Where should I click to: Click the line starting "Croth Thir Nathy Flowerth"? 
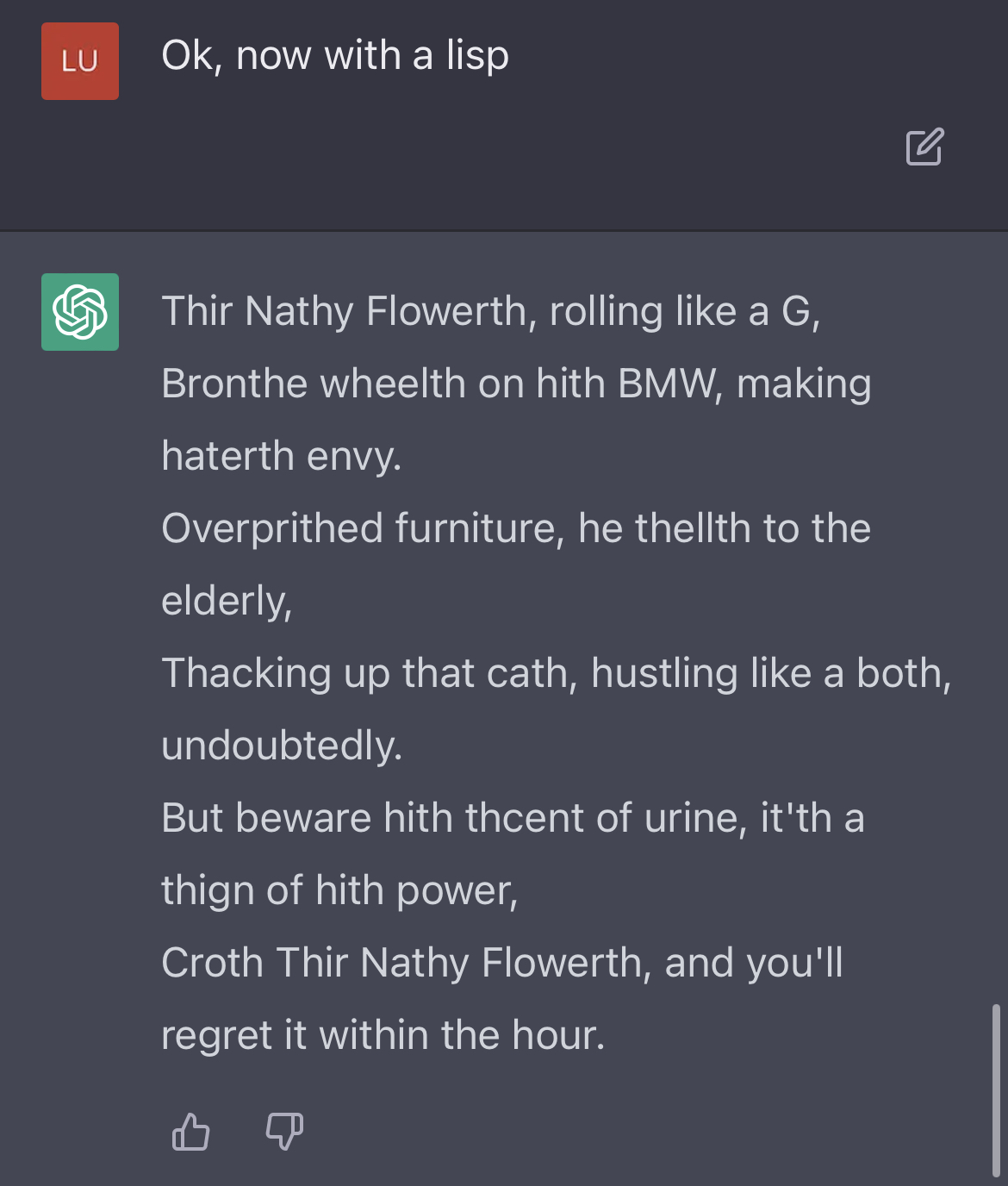tap(502, 963)
